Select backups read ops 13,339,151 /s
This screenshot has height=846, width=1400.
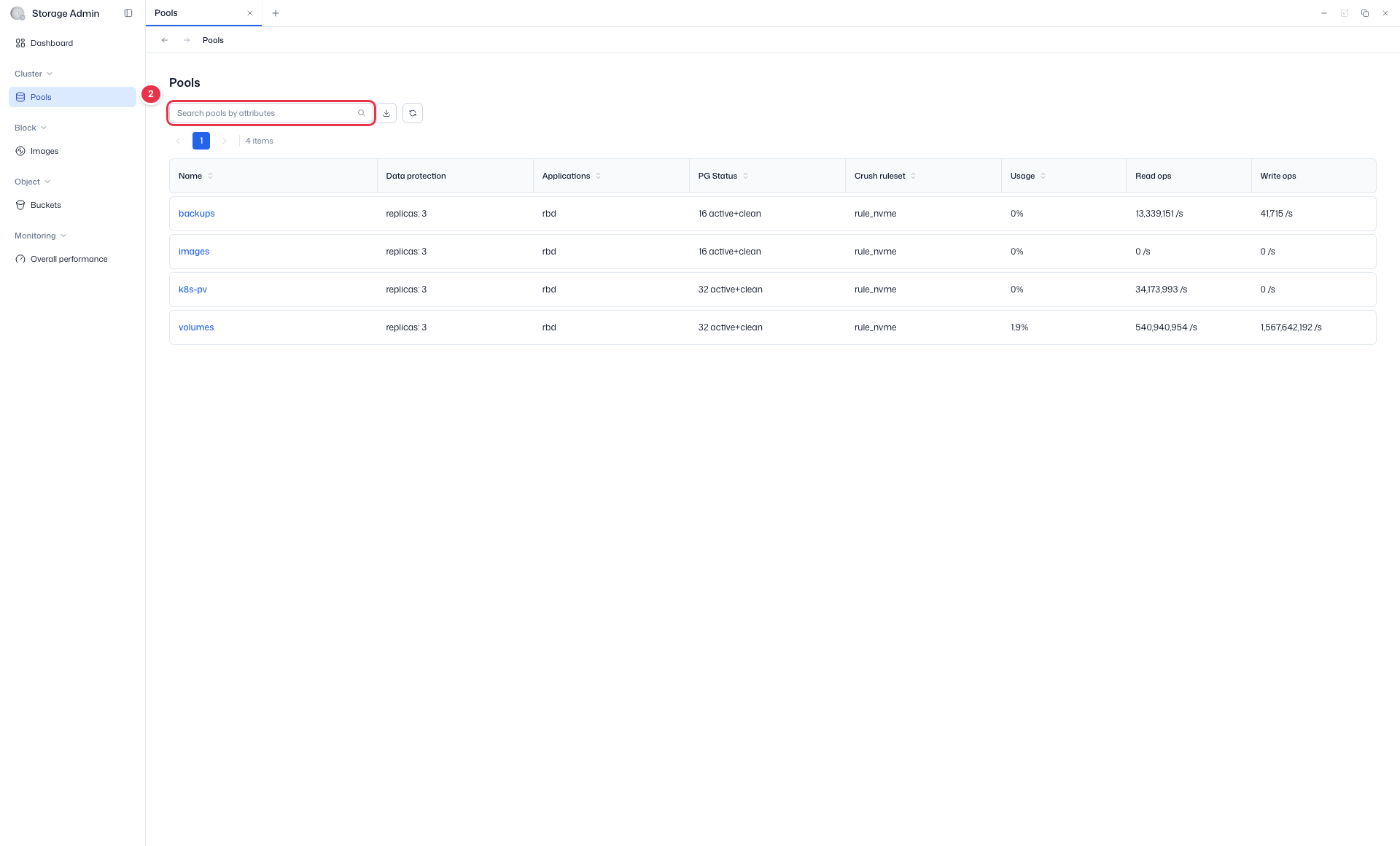point(1159,214)
